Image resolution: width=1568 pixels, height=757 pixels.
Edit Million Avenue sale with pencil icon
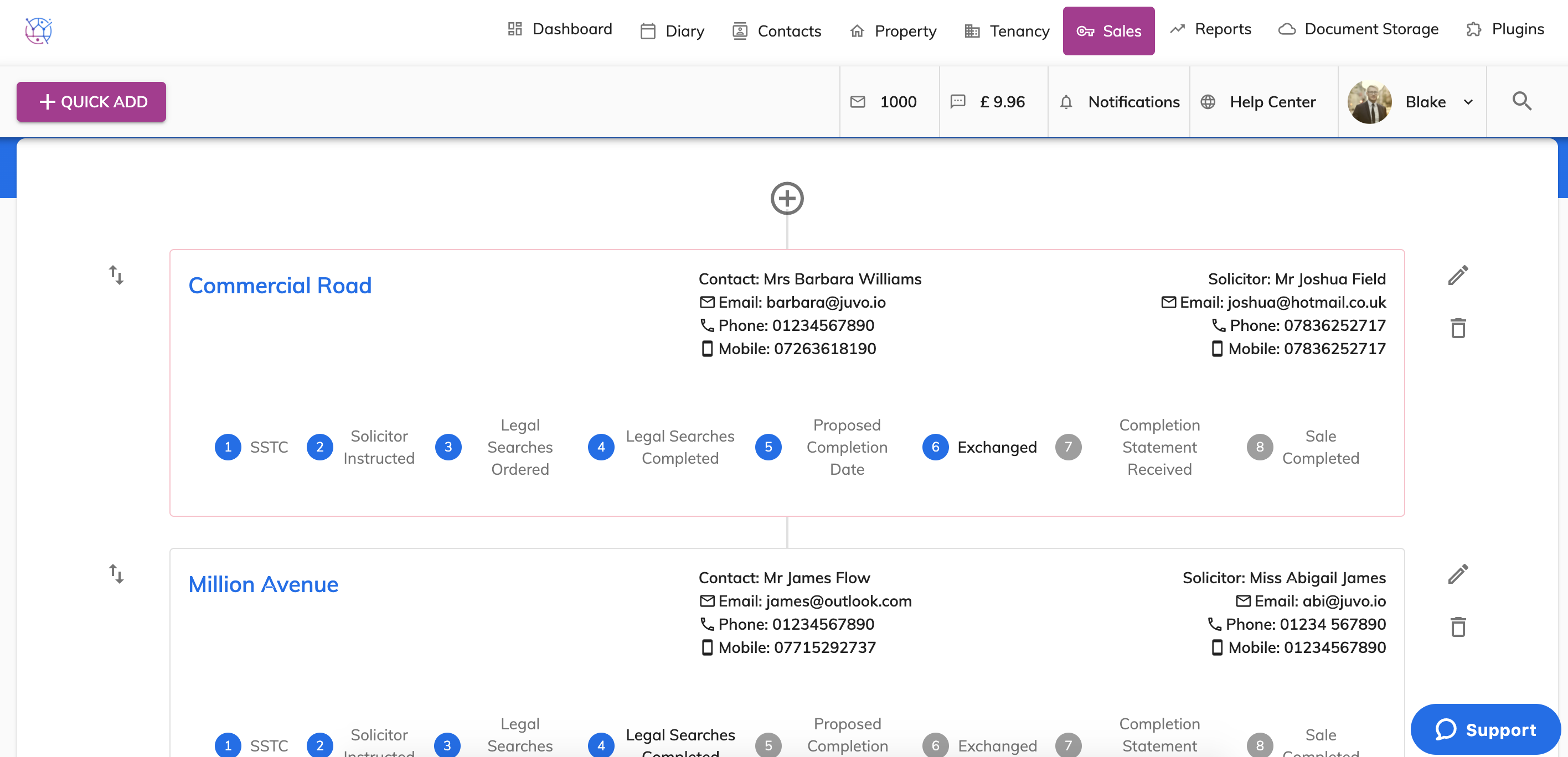coord(1457,574)
